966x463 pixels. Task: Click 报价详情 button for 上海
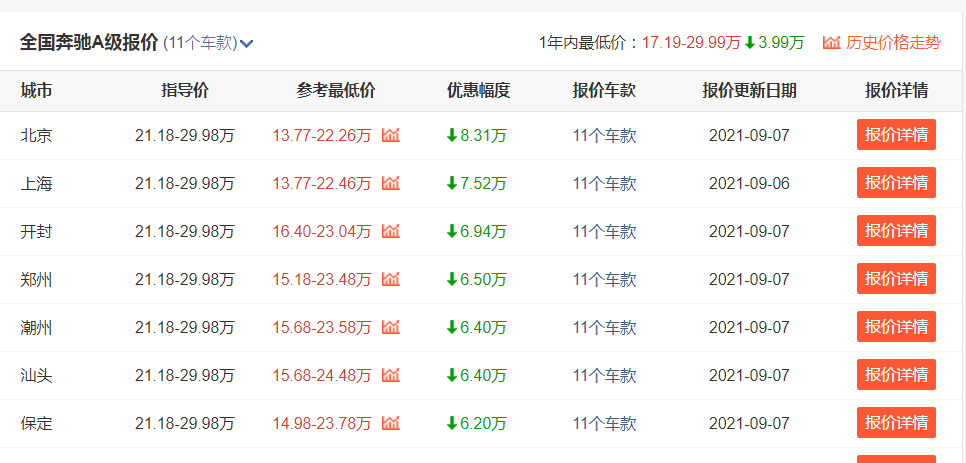tap(896, 183)
